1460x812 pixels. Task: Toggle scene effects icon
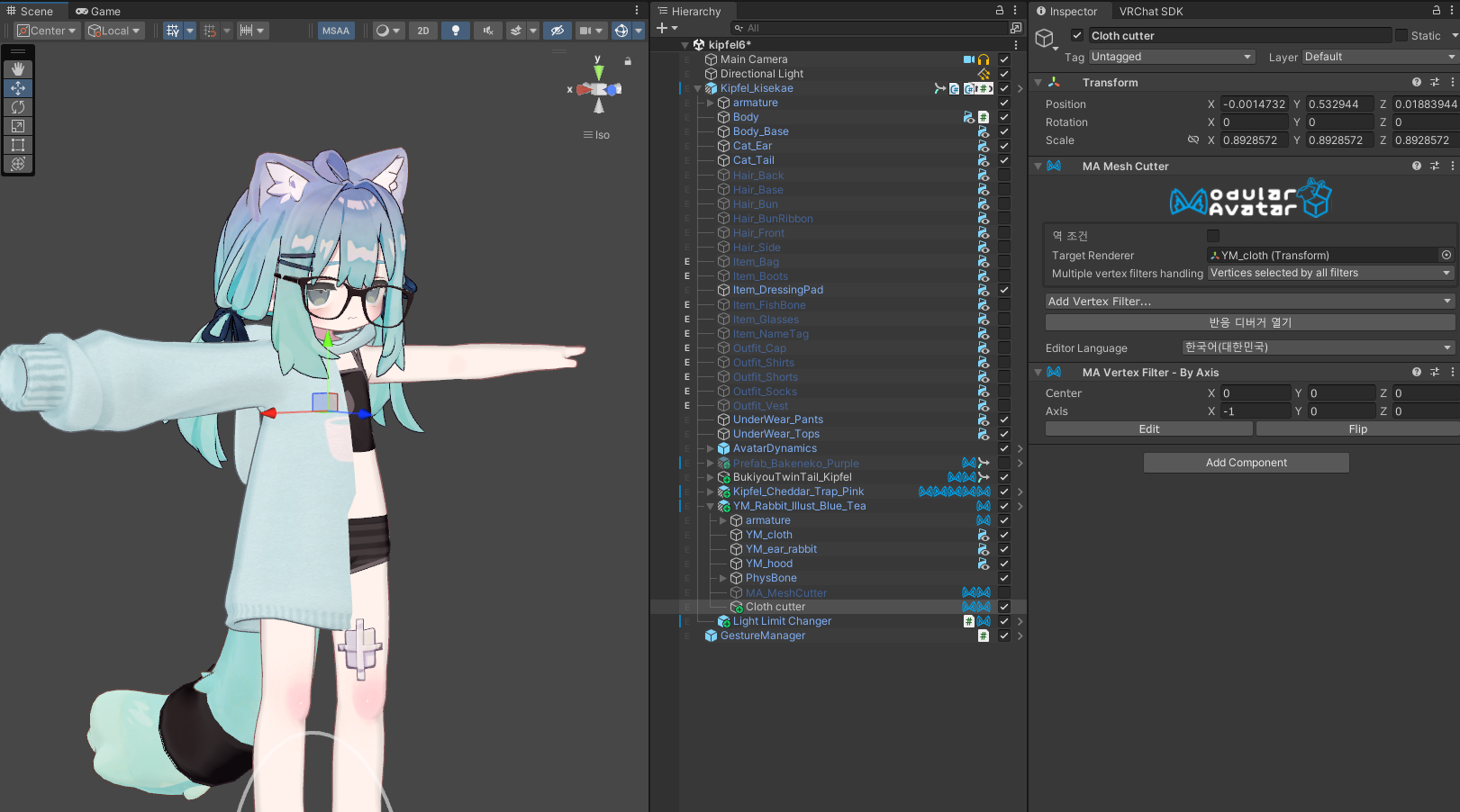(516, 31)
